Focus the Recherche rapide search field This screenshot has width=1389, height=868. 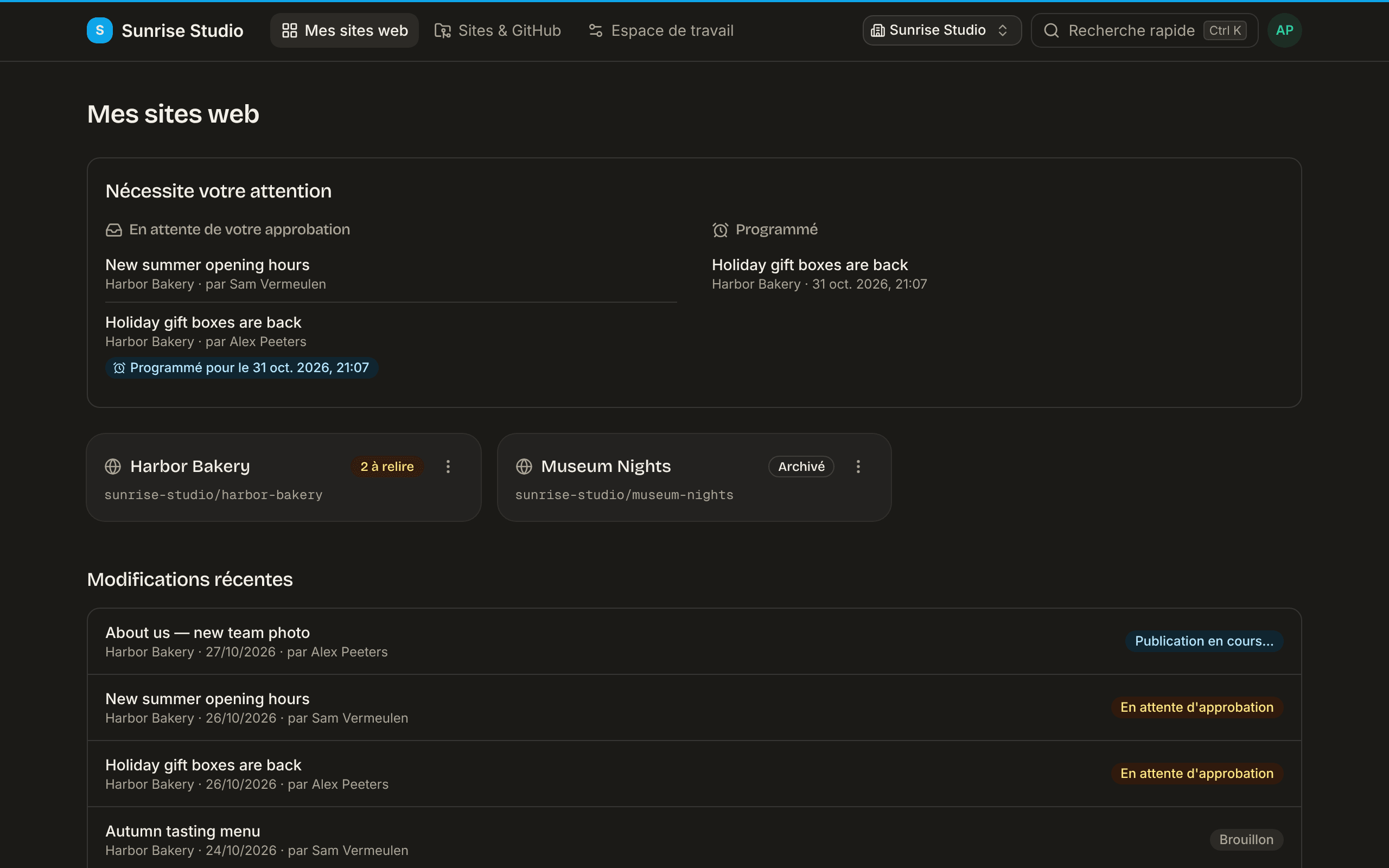[1144, 30]
